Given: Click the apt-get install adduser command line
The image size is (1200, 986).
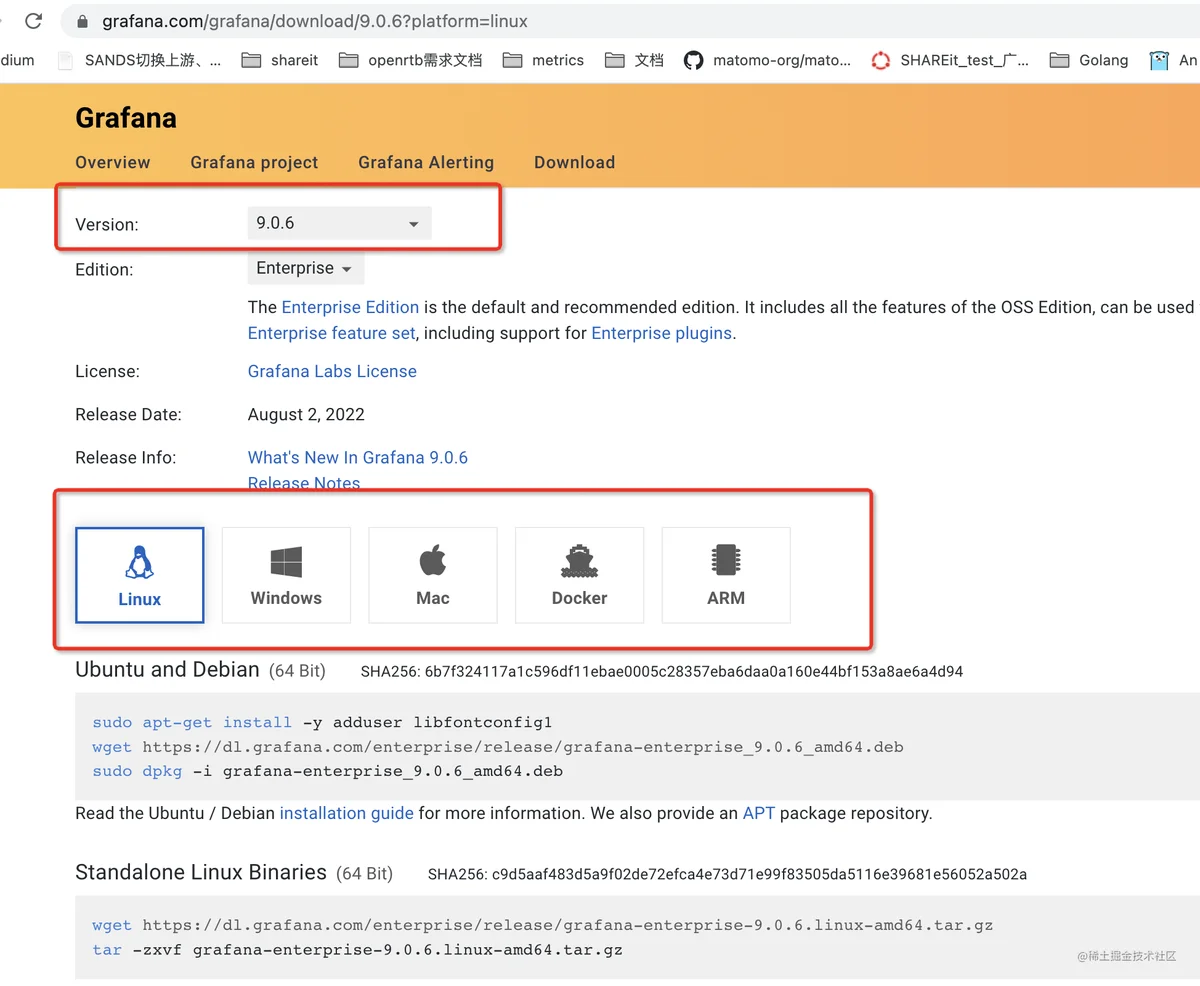Looking at the screenshot, I should point(322,722).
